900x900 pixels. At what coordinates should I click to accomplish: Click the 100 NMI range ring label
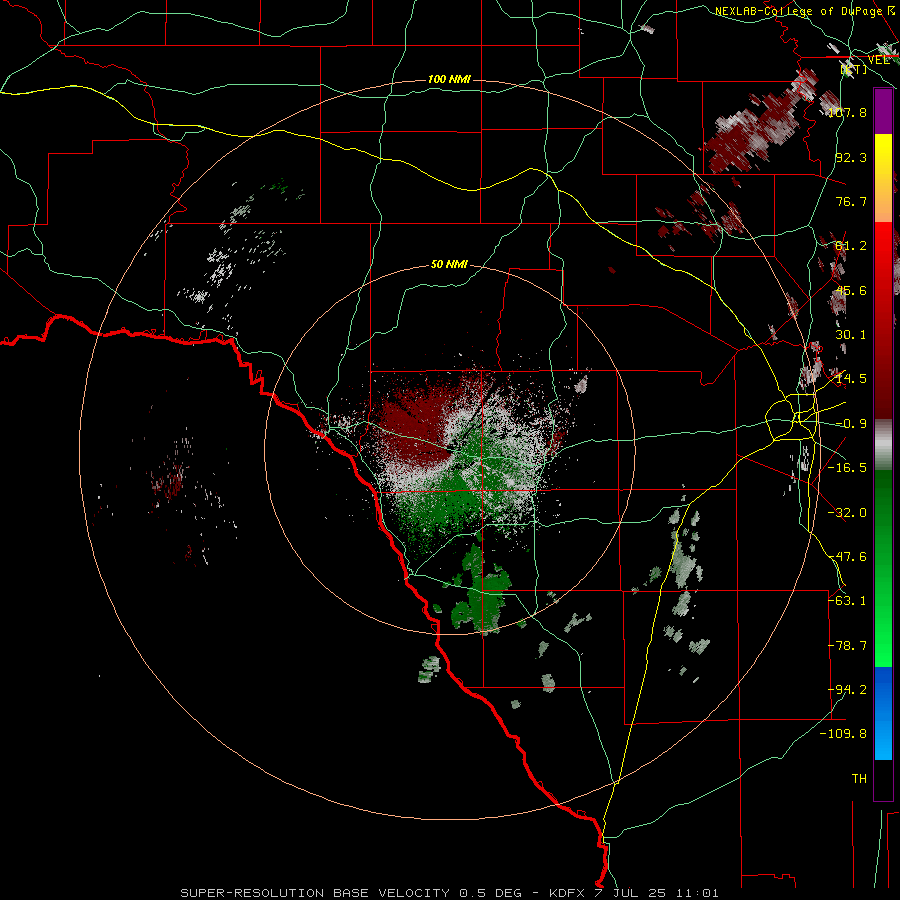click(449, 79)
